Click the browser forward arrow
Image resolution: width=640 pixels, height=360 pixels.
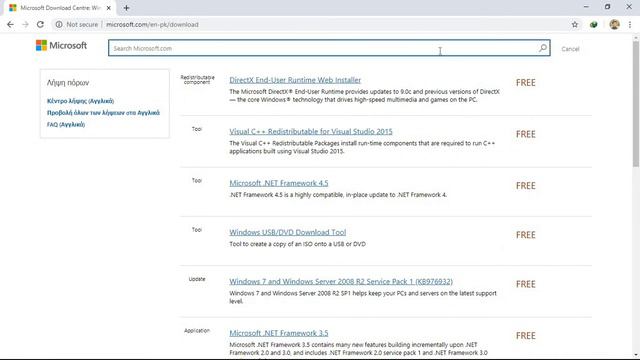[x=25, y=24]
